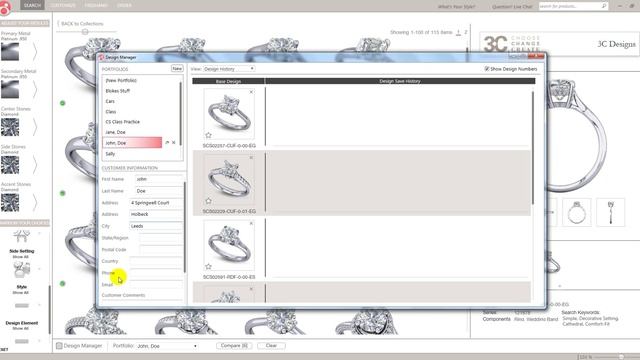Image resolution: width=640 pixels, height=360 pixels.
Task: Select John, Doe portfolio
Action: click(132, 142)
